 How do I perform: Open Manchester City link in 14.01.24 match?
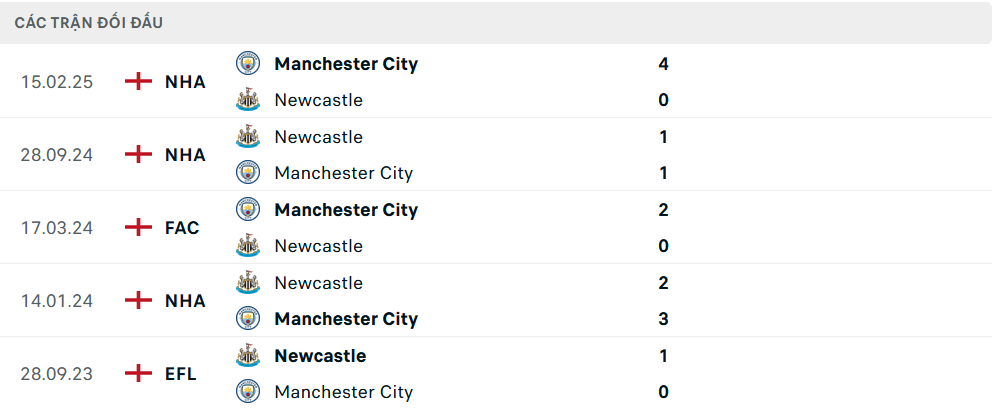[346, 319]
